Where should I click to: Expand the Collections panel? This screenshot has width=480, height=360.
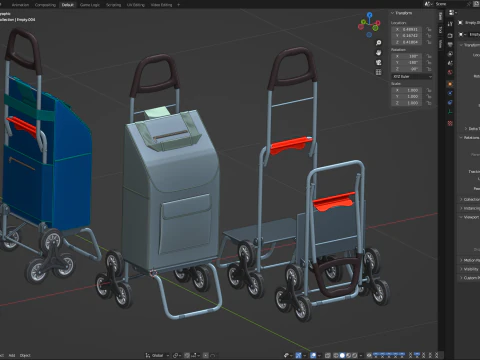coord(470,199)
